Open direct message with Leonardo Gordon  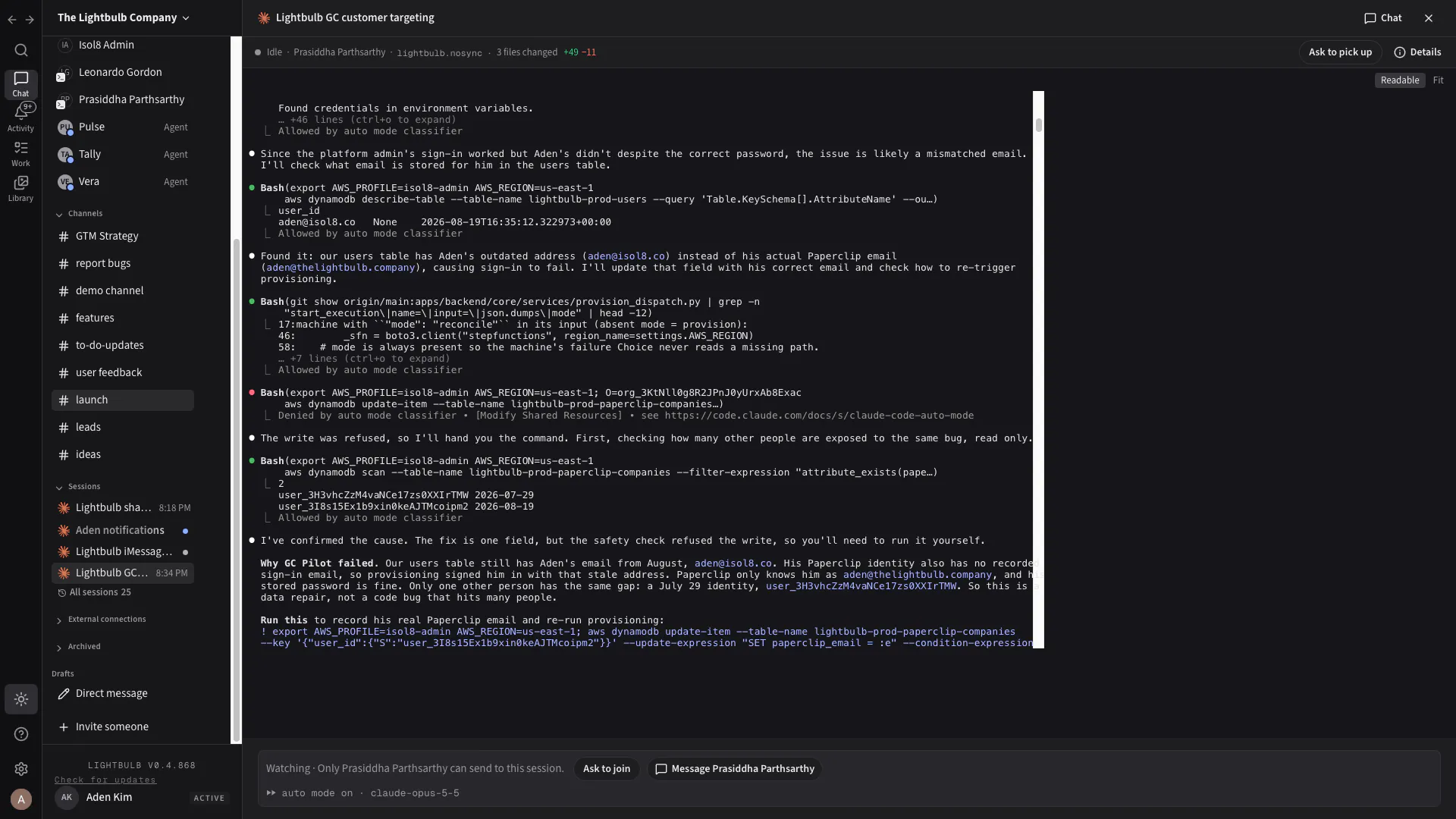(123, 72)
